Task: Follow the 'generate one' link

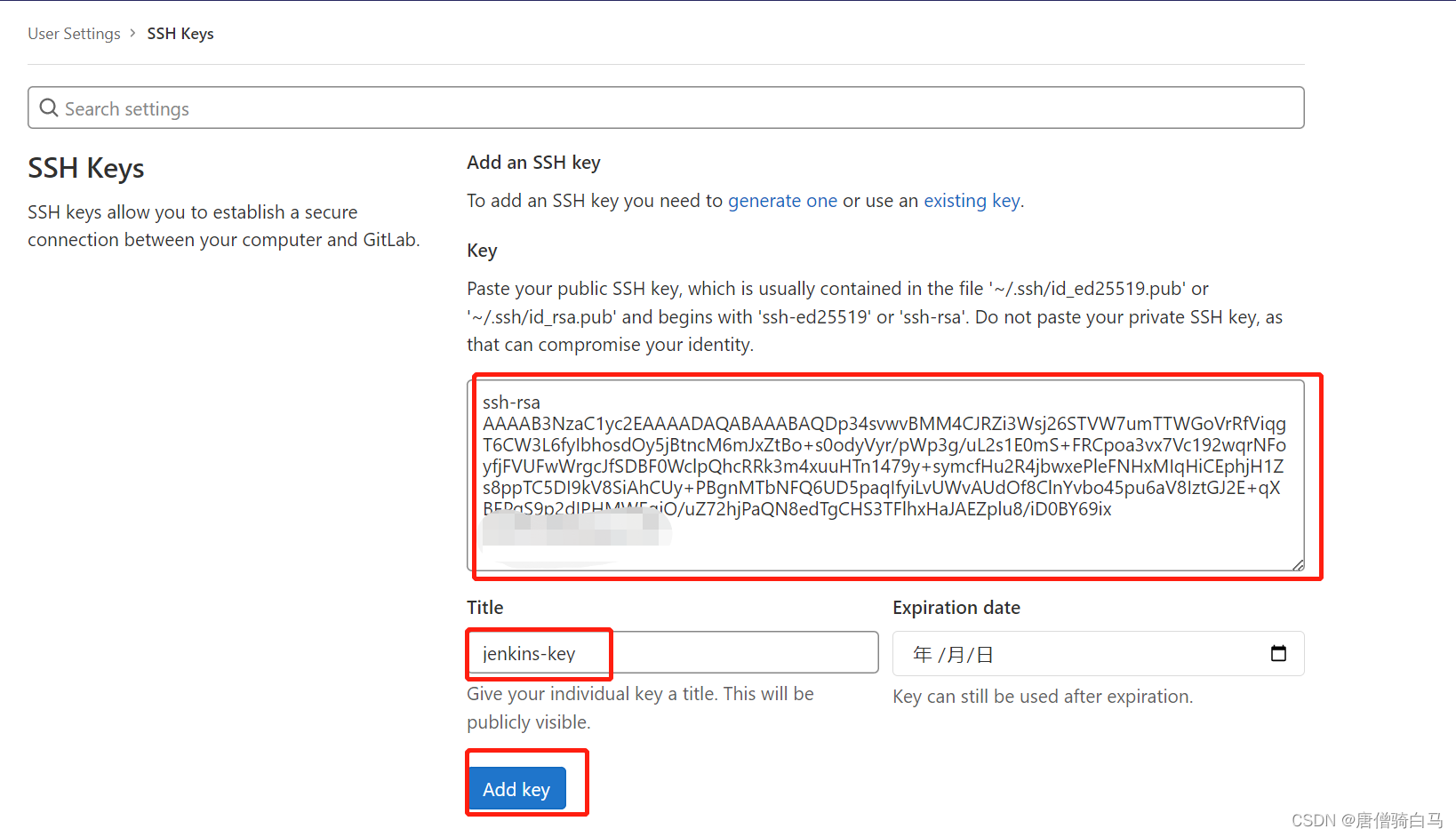Action: (782, 201)
